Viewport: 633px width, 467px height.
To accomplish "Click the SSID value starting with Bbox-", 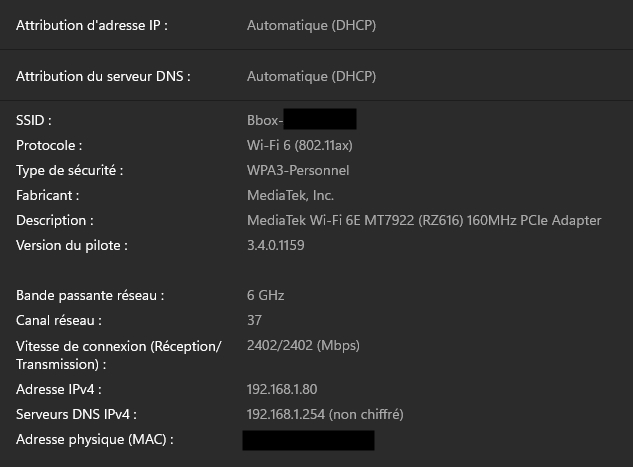I will 300,121.
